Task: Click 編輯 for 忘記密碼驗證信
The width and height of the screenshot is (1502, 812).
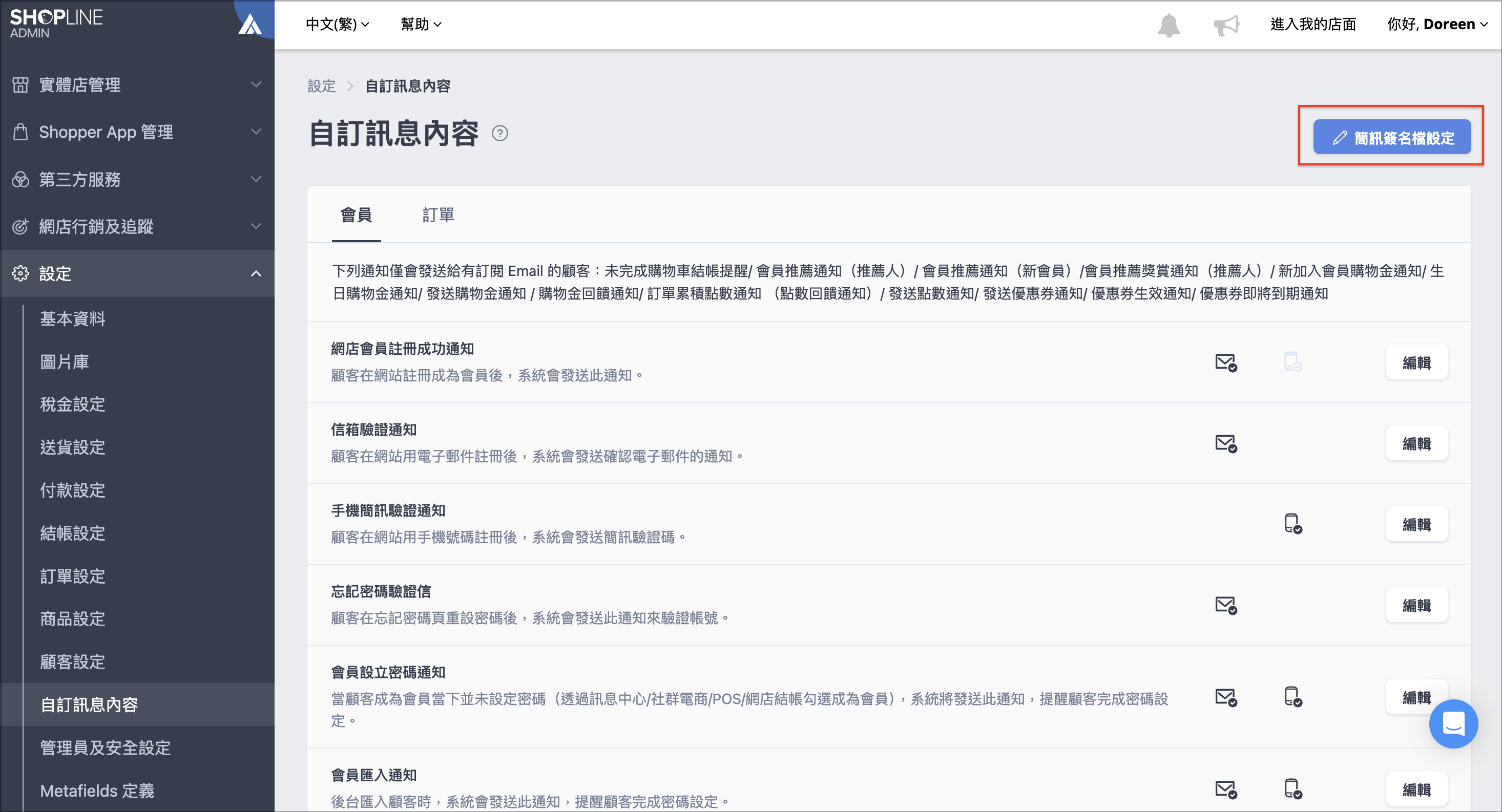Action: coord(1416,606)
